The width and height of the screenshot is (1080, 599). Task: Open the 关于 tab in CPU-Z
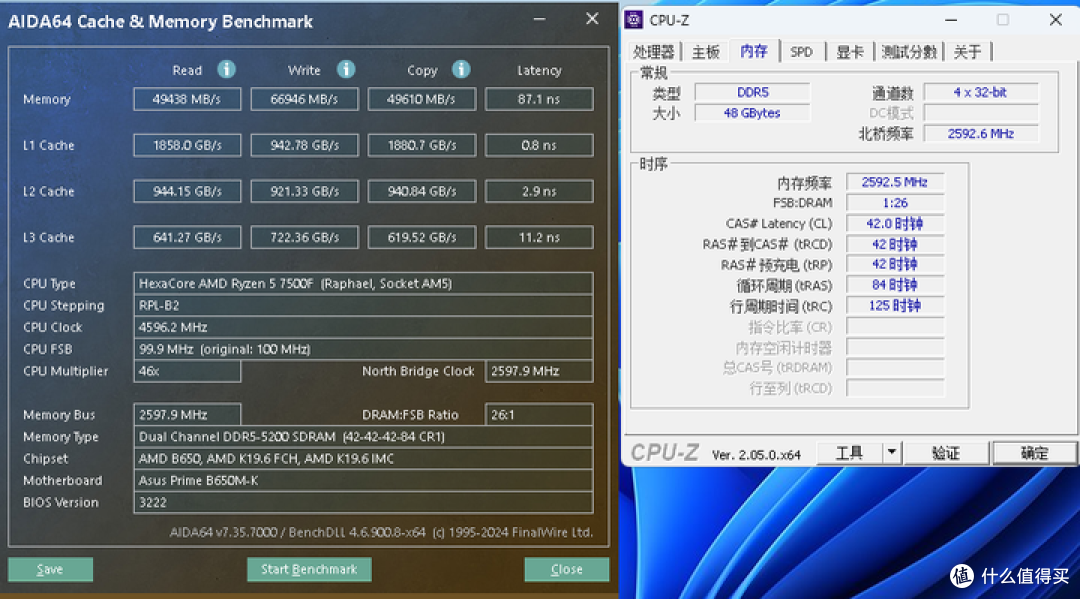[967, 51]
